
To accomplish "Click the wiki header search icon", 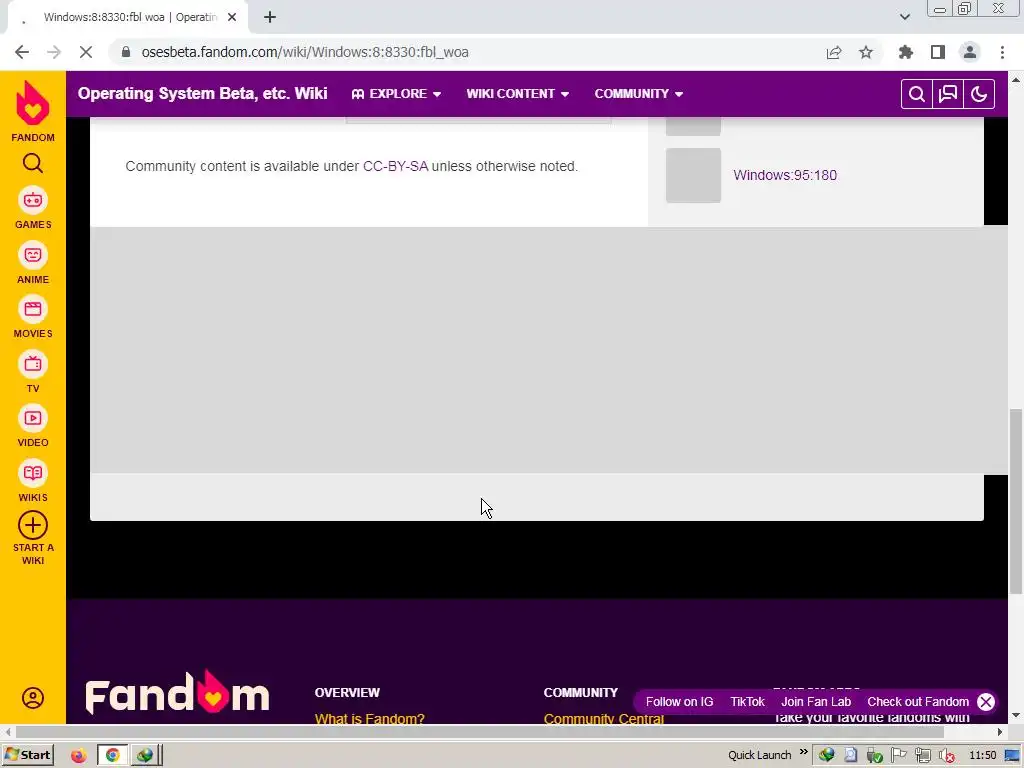I will pos(916,94).
